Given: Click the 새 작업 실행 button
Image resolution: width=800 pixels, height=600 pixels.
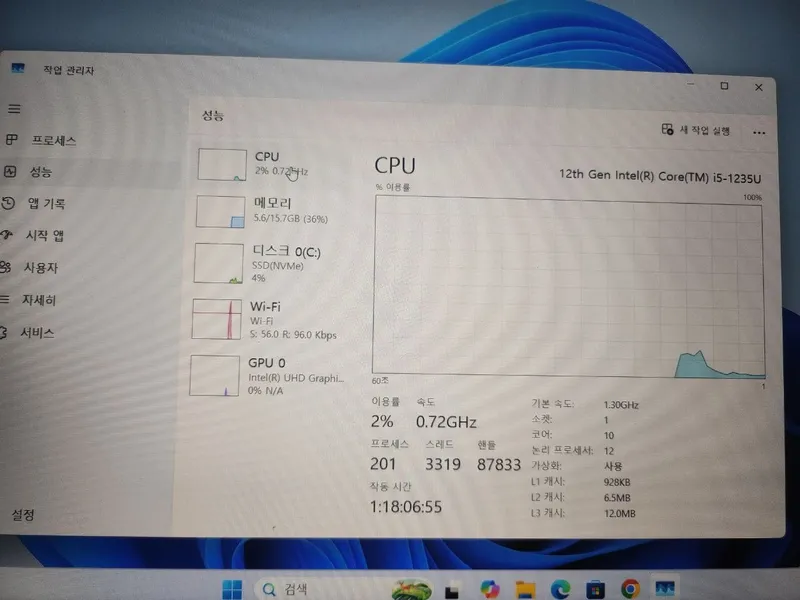Looking at the screenshot, I should (695, 130).
